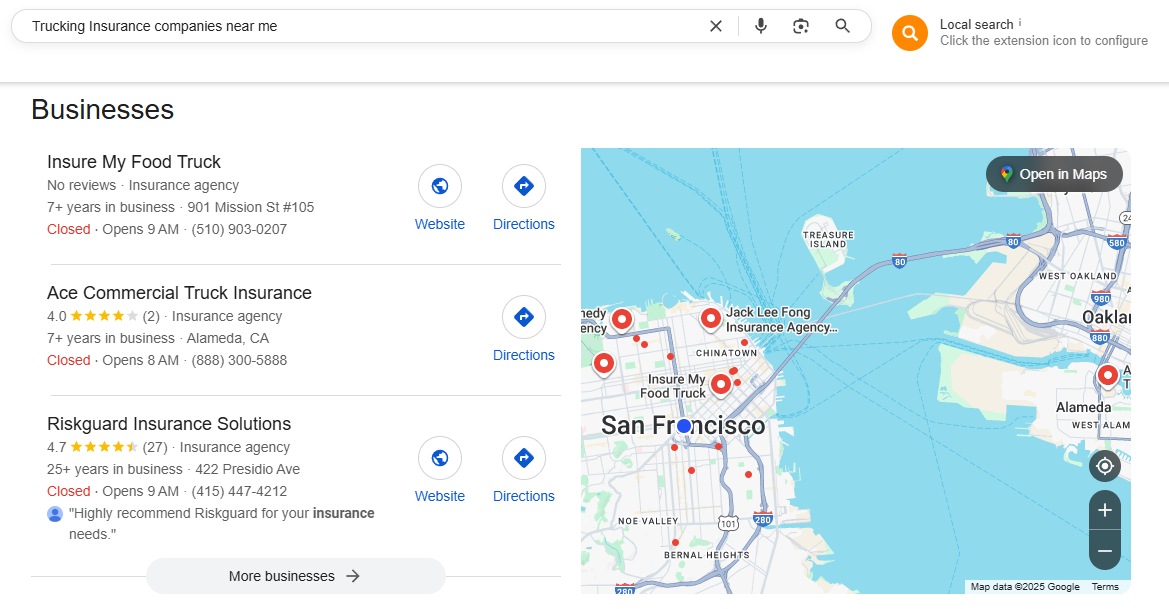Zoom in on the map
1169x609 pixels.
[1105, 510]
